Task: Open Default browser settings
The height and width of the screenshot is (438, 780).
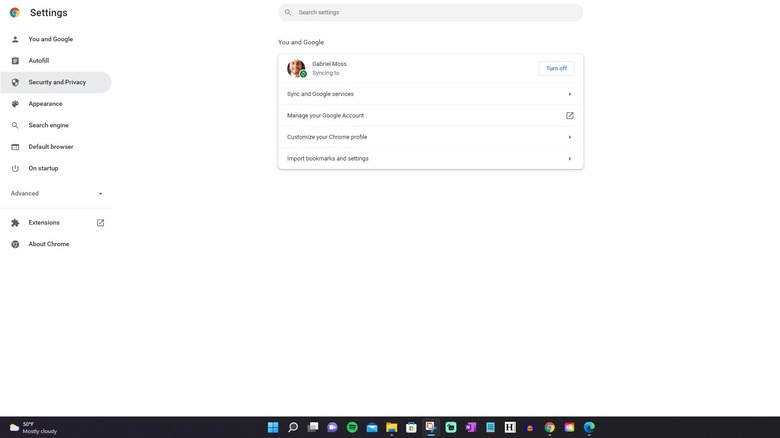Action: click(51, 147)
